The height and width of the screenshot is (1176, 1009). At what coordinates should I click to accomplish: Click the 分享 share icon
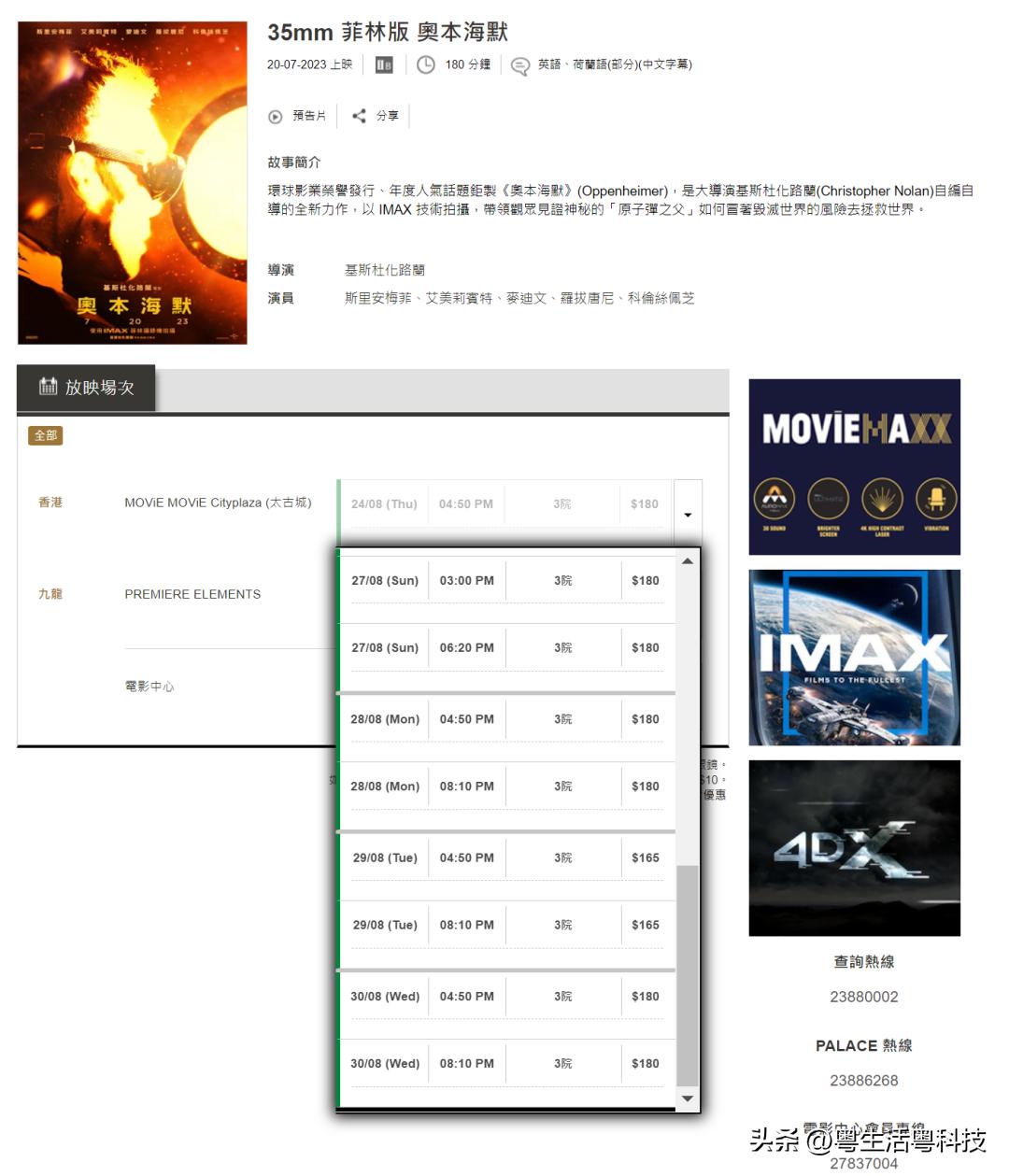pos(360,116)
